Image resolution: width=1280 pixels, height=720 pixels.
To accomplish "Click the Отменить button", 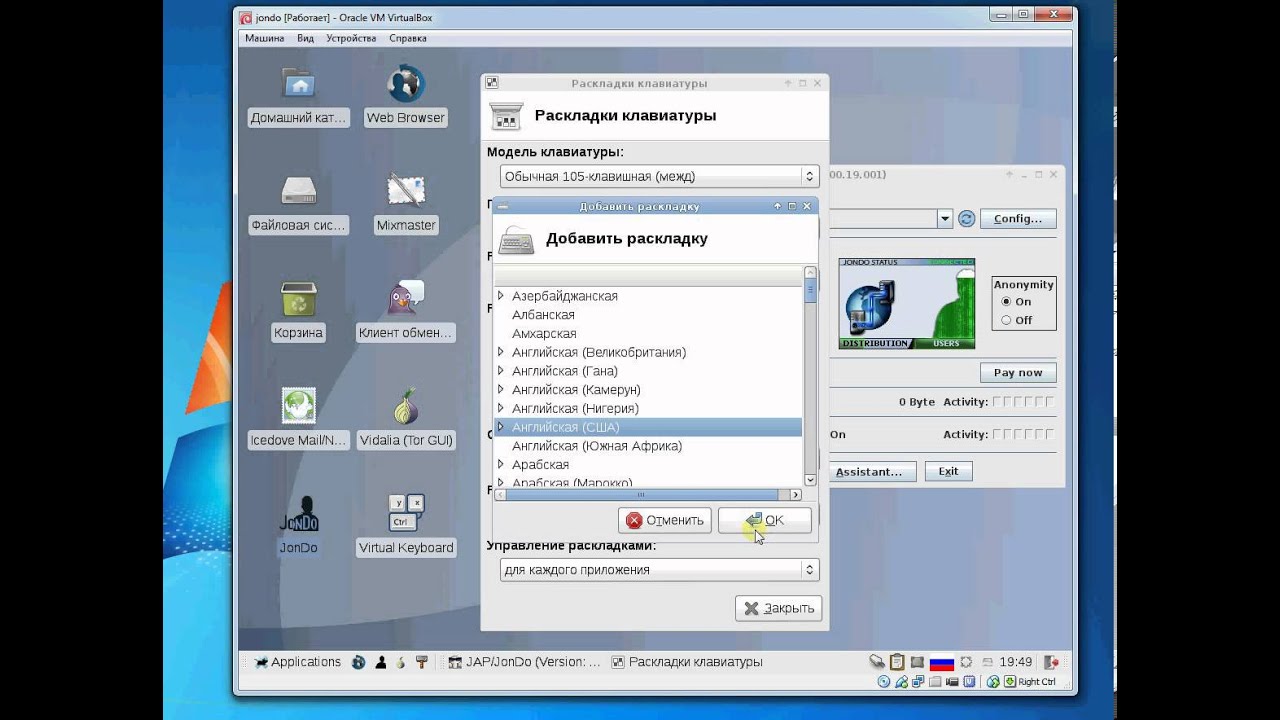I will pyautogui.click(x=665, y=520).
